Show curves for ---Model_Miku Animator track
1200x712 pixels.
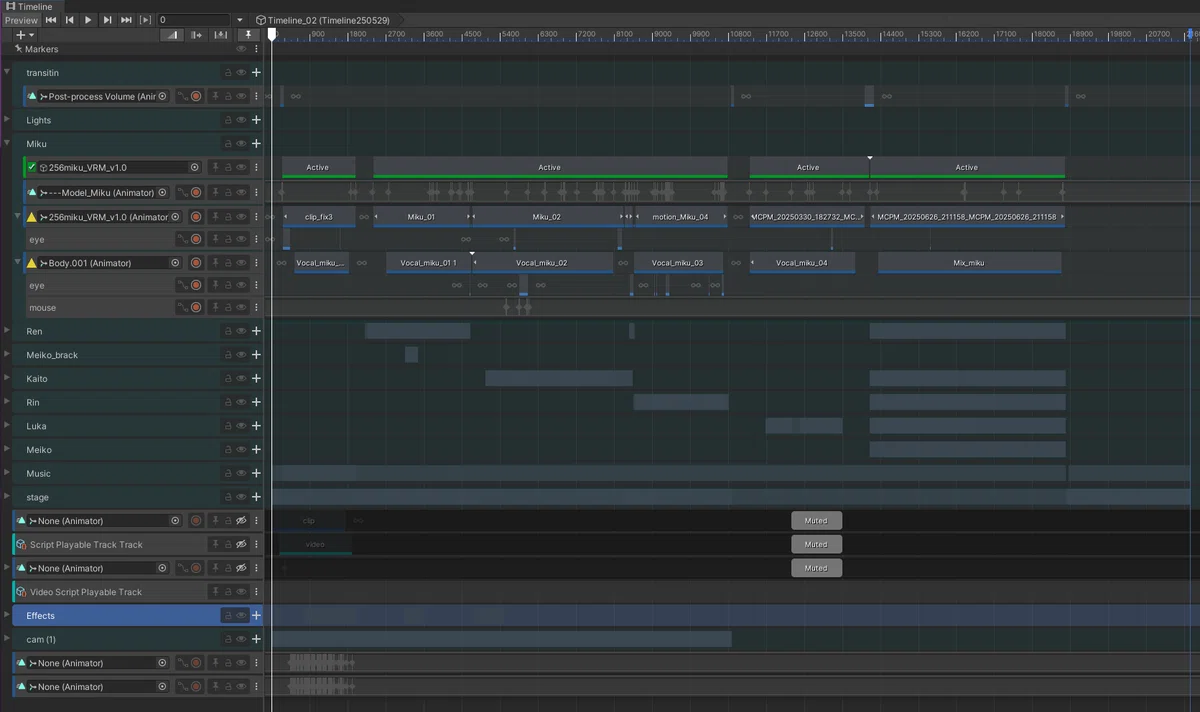[182, 192]
